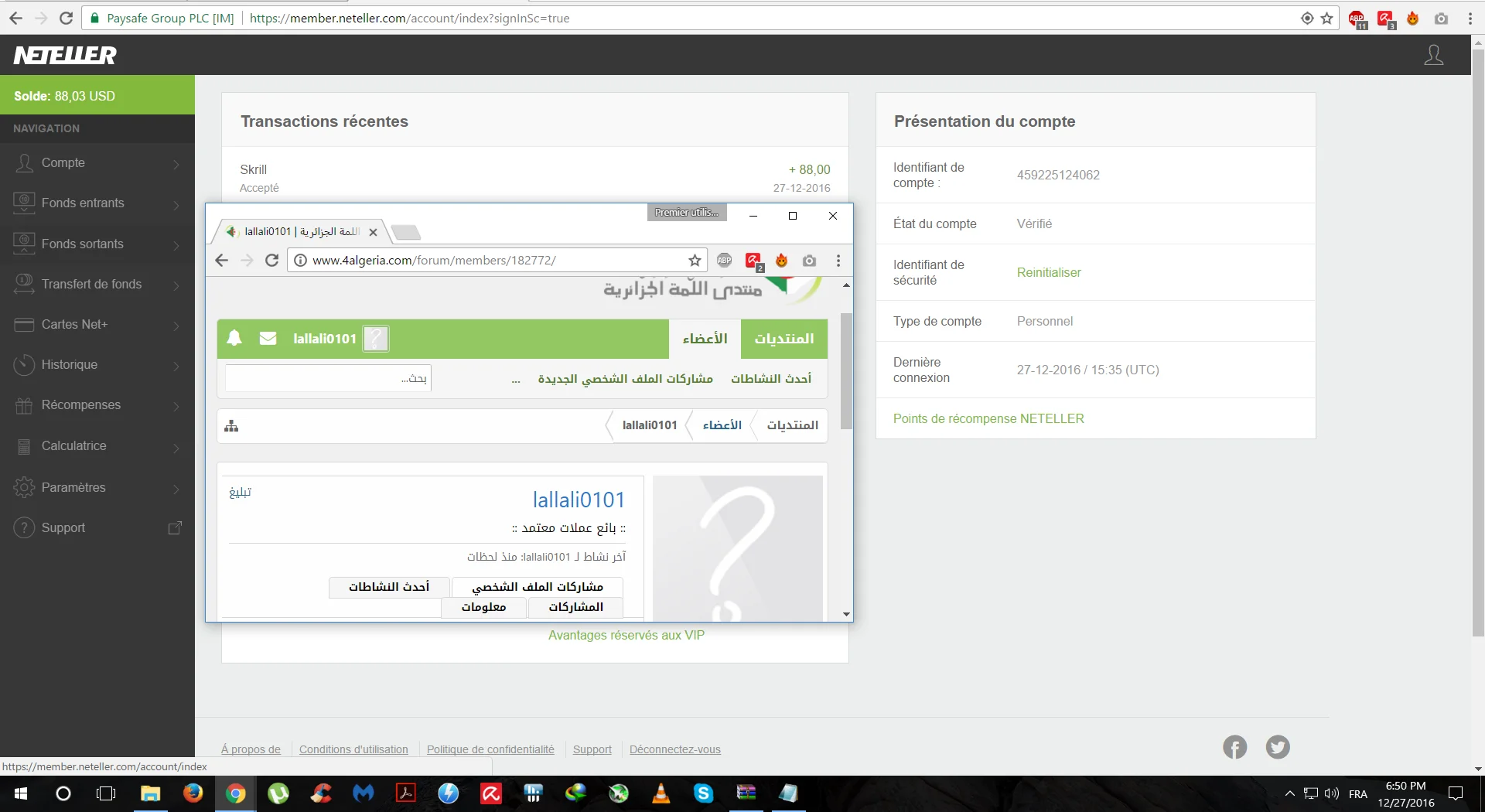Click the Reinitialiser security ID link
This screenshot has height=812, width=1485.
(x=1049, y=272)
